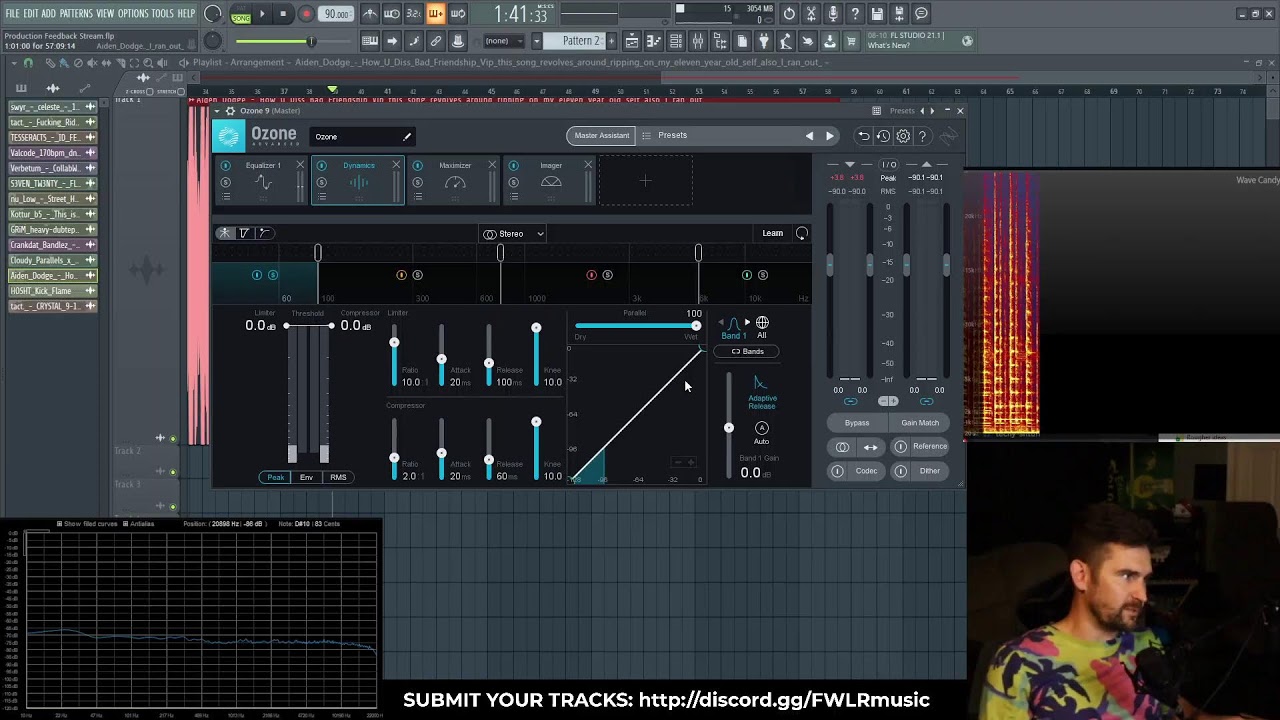This screenshot has height=720, width=1280.
Task: Click the Limiter Ratio slider handle
Action: (x=394, y=343)
